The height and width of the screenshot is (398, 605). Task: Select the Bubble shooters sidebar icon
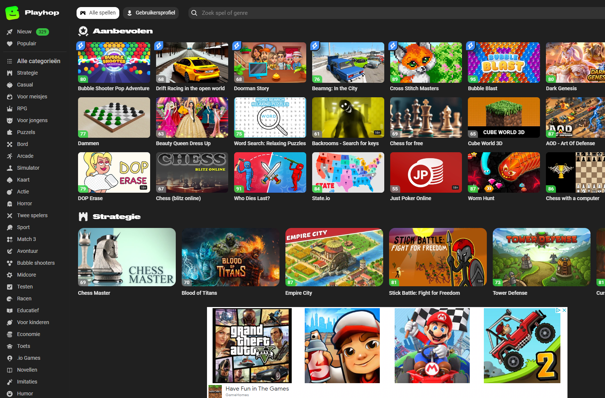pos(10,263)
